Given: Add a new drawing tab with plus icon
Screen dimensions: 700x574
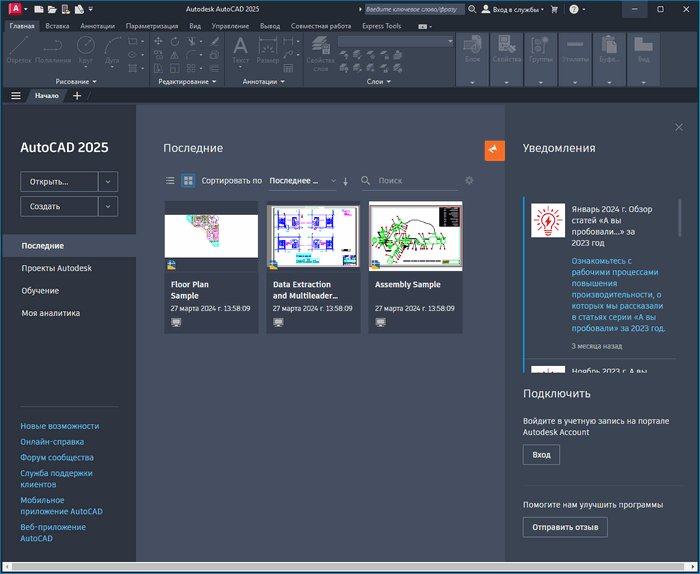Looking at the screenshot, I should pos(78,96).
